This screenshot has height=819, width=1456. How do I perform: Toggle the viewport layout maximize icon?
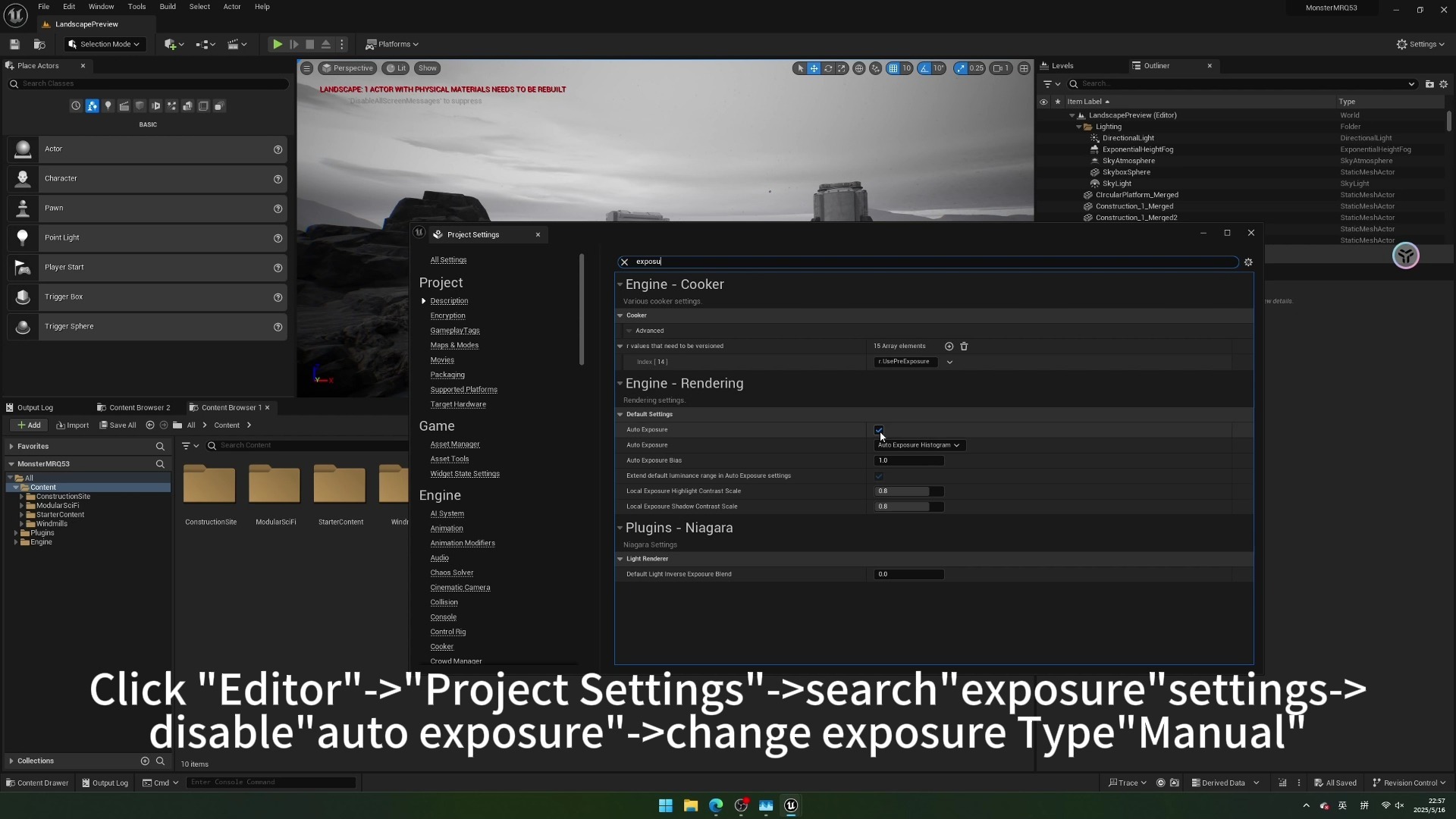(1024, 68)
